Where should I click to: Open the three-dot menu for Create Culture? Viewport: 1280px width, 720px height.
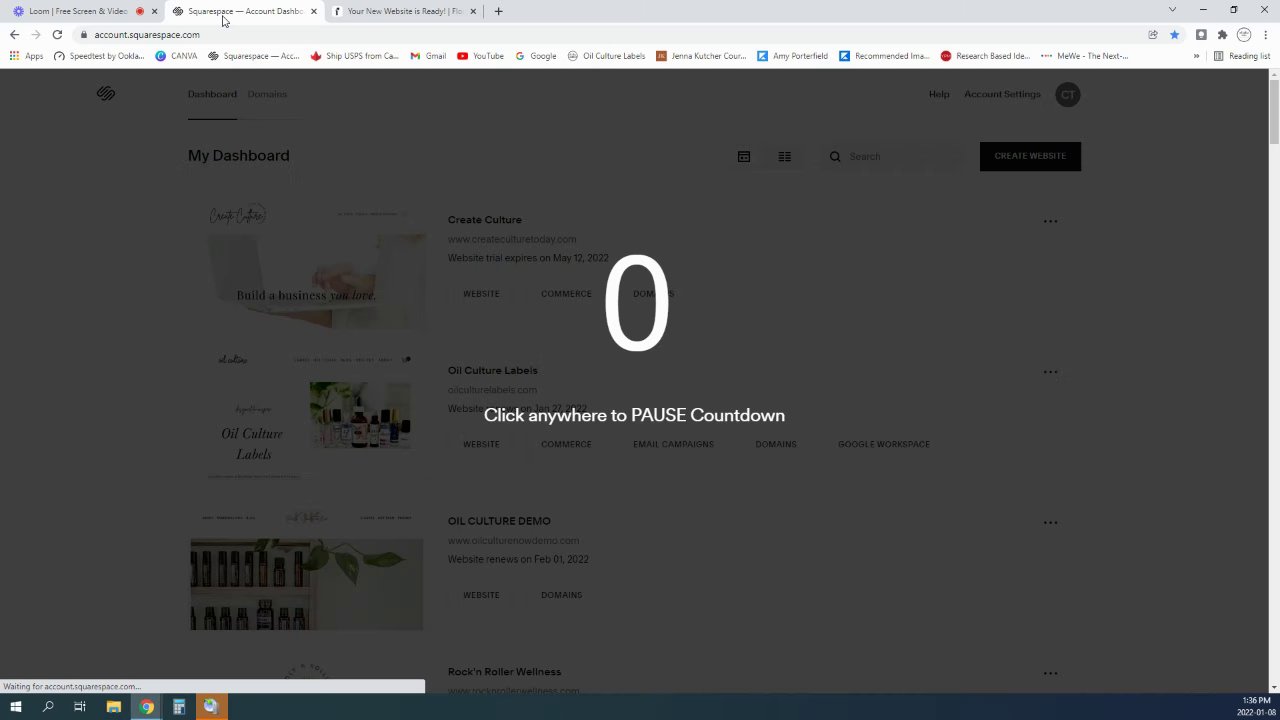pos(1050,221)
